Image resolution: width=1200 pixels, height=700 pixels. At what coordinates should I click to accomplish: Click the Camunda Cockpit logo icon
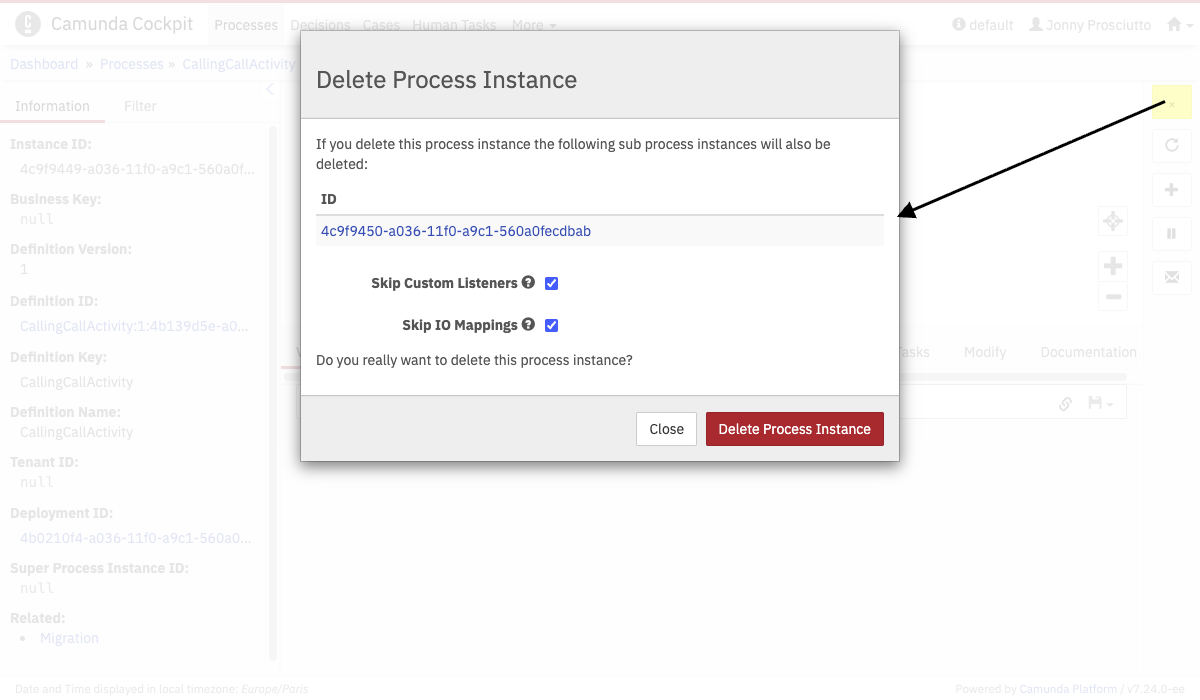pyautogui.click(x=28, y=24)
